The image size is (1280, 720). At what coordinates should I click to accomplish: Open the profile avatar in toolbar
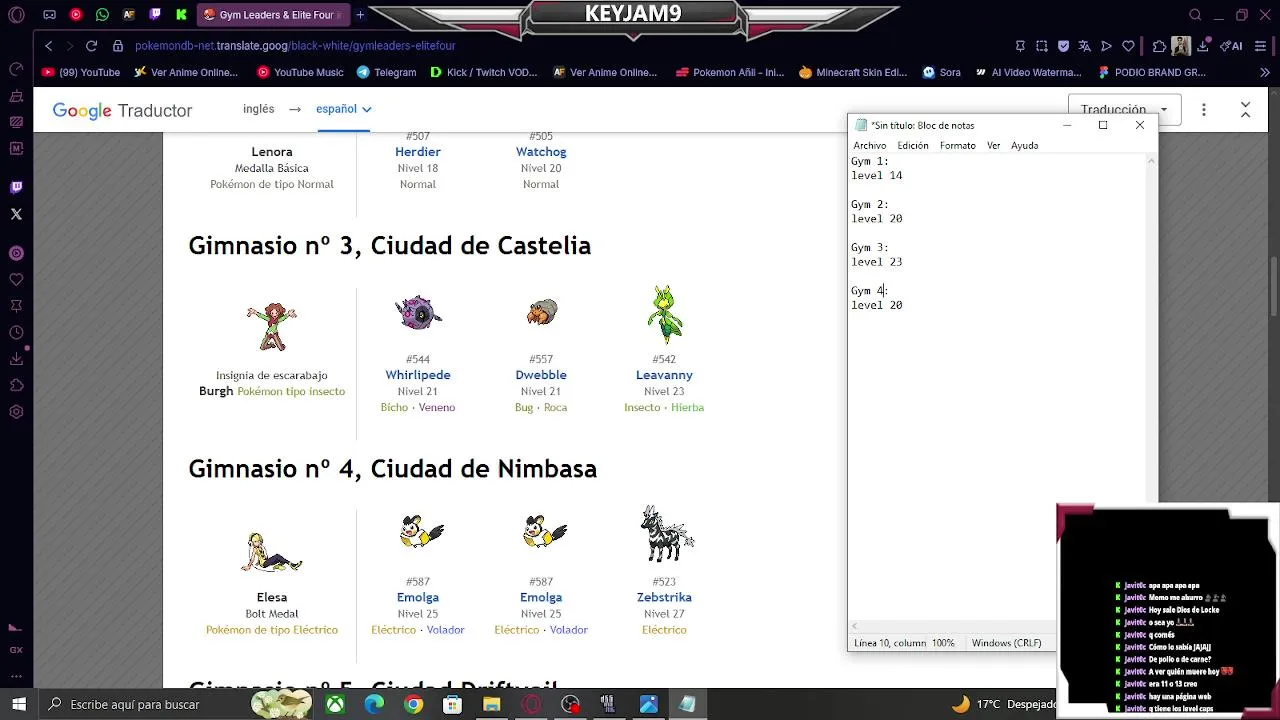(1181, 46)
